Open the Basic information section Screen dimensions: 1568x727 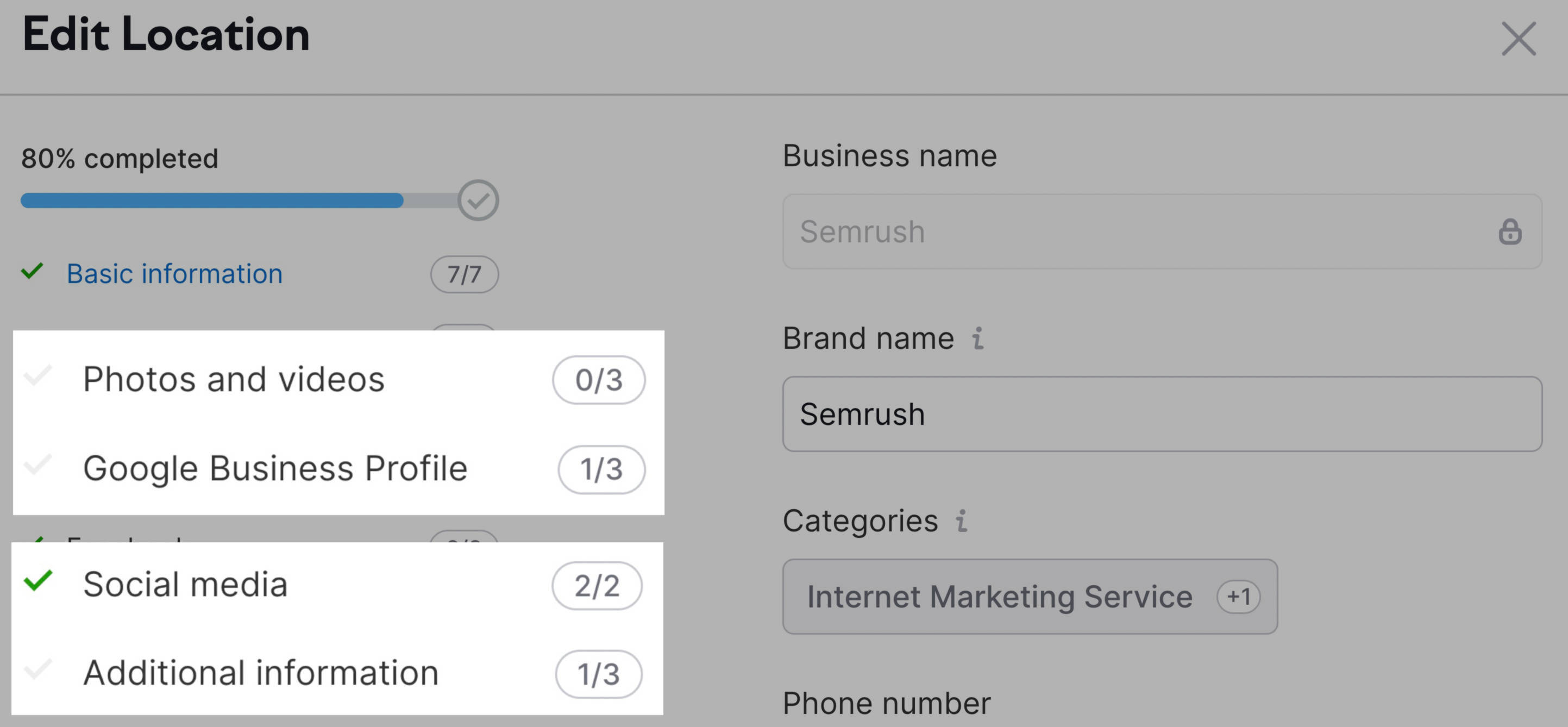pyautogui.click(x=174, y=274)
